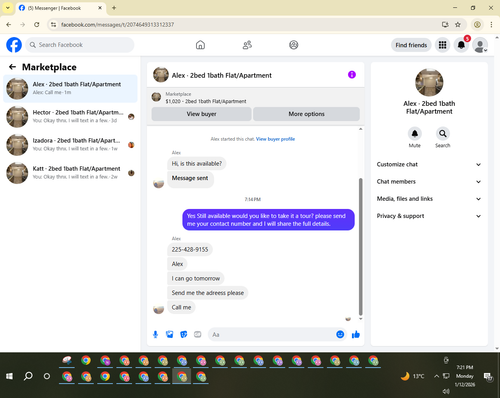Open the Groups icon in top navigation

click(294, 45)
